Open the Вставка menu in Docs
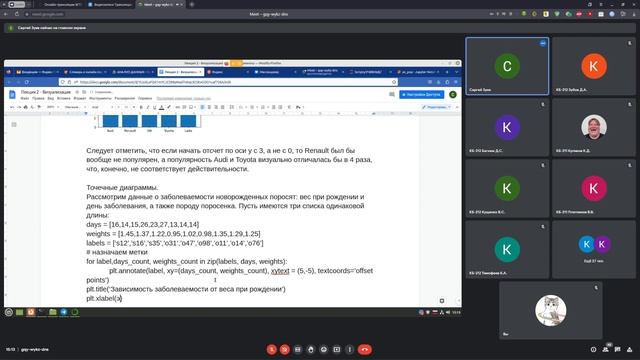The width and height of the screenshot is (640, 360). (64, 98)
